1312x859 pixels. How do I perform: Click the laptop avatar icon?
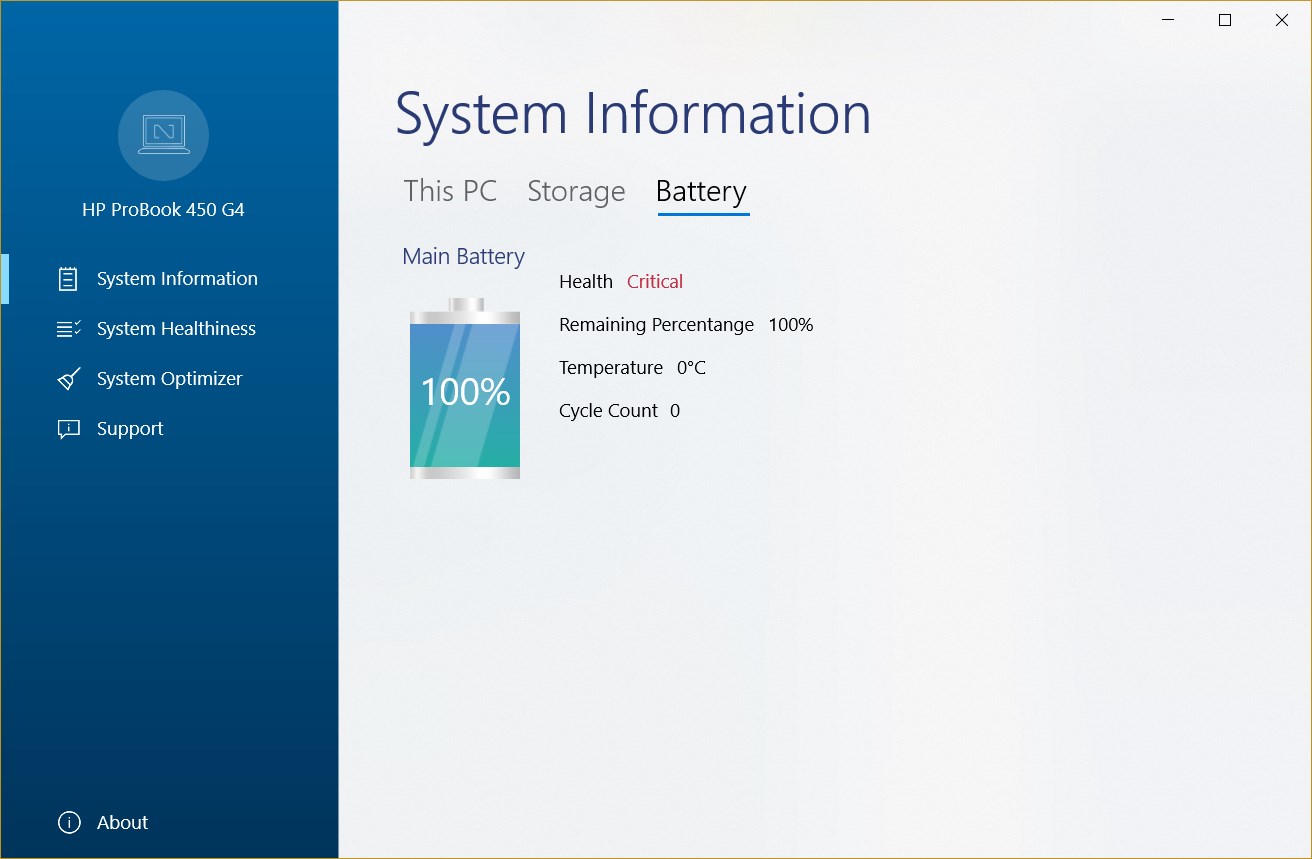click(x=163, y=135)
